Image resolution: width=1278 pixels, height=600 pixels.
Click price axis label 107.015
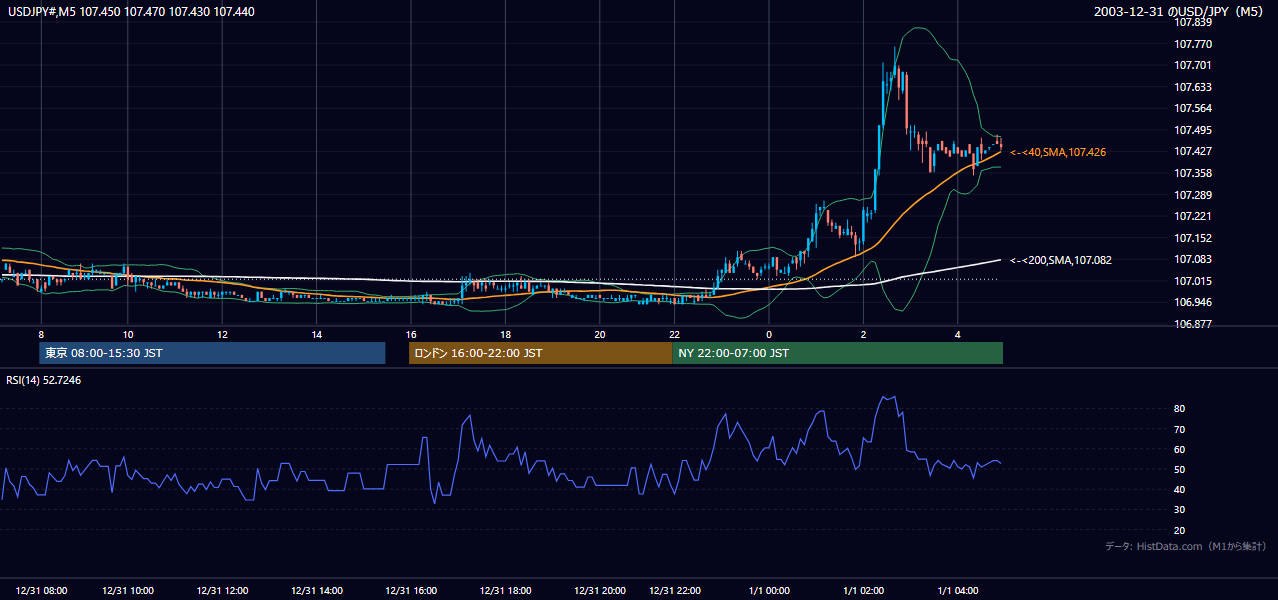(1192, 281)
